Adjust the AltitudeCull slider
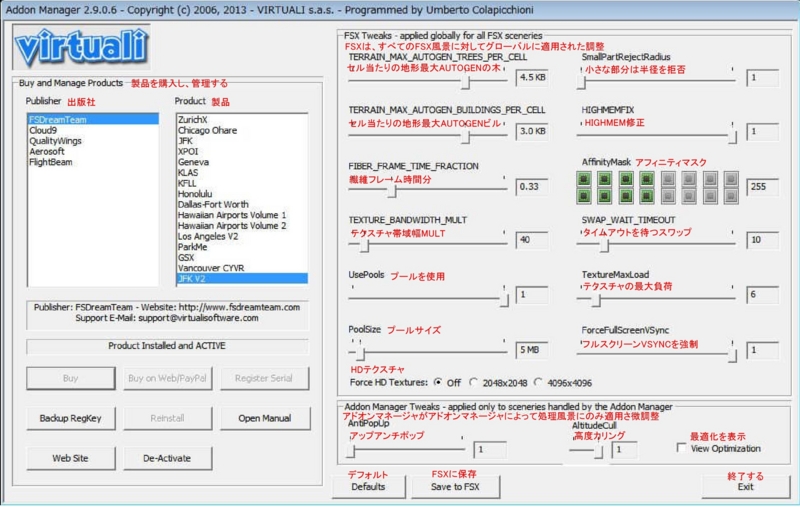800x507 pixels. (598, 450)
